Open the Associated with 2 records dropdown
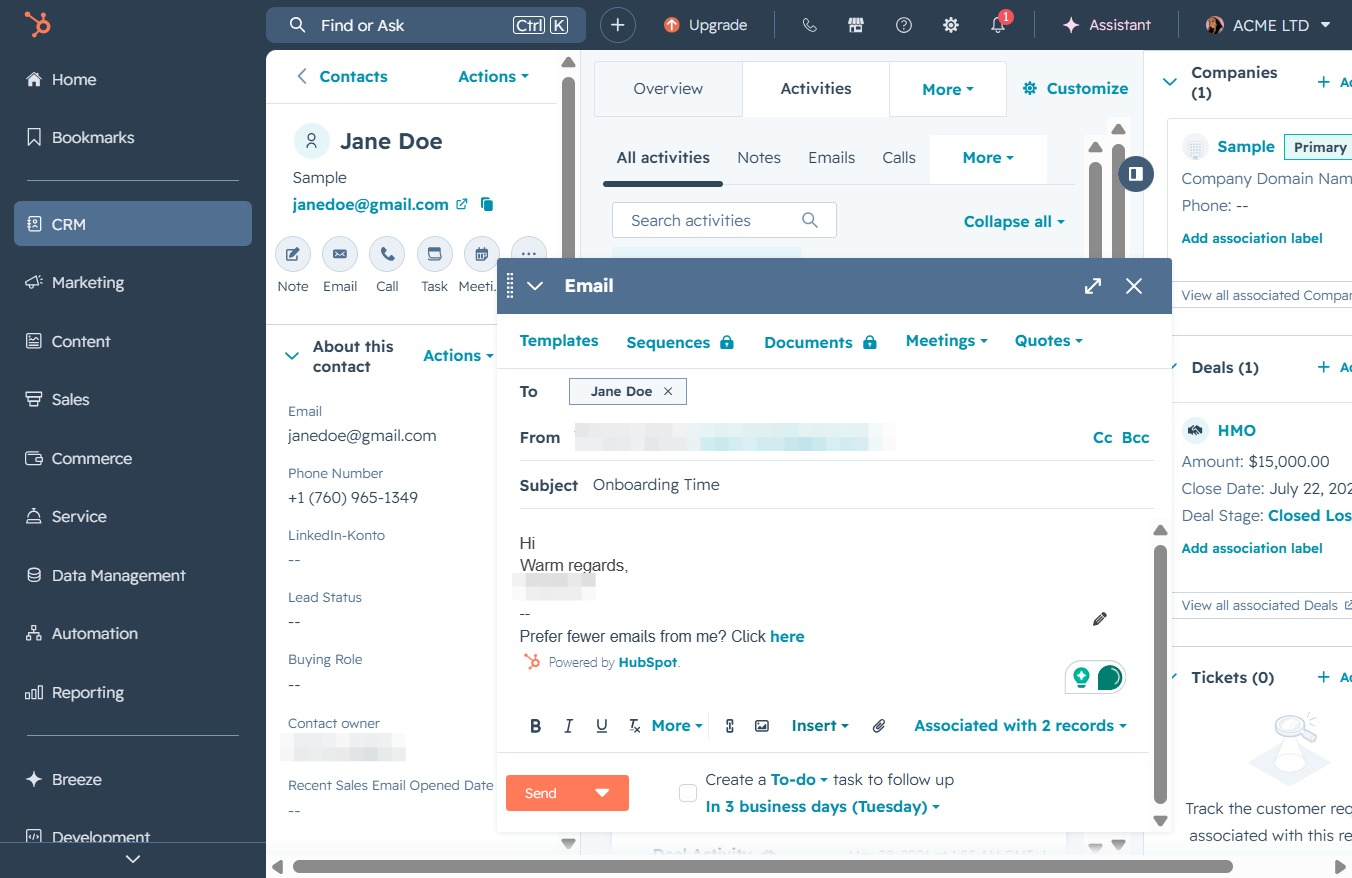The width and height of the screenshot is (1352, 878). pos(1020,726)
